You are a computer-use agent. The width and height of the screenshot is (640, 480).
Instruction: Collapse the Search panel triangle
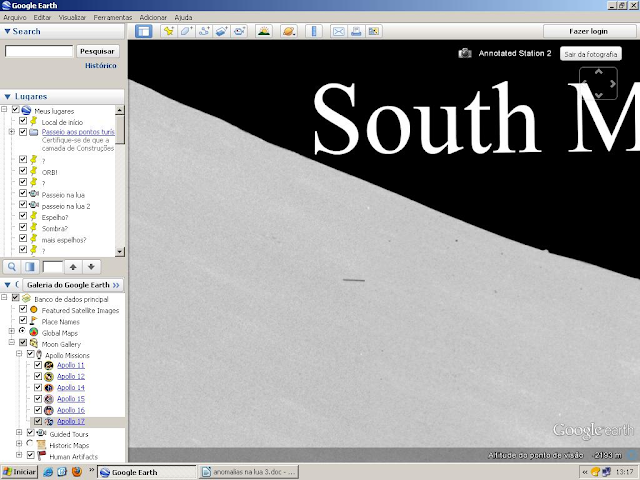coord(7,31)
